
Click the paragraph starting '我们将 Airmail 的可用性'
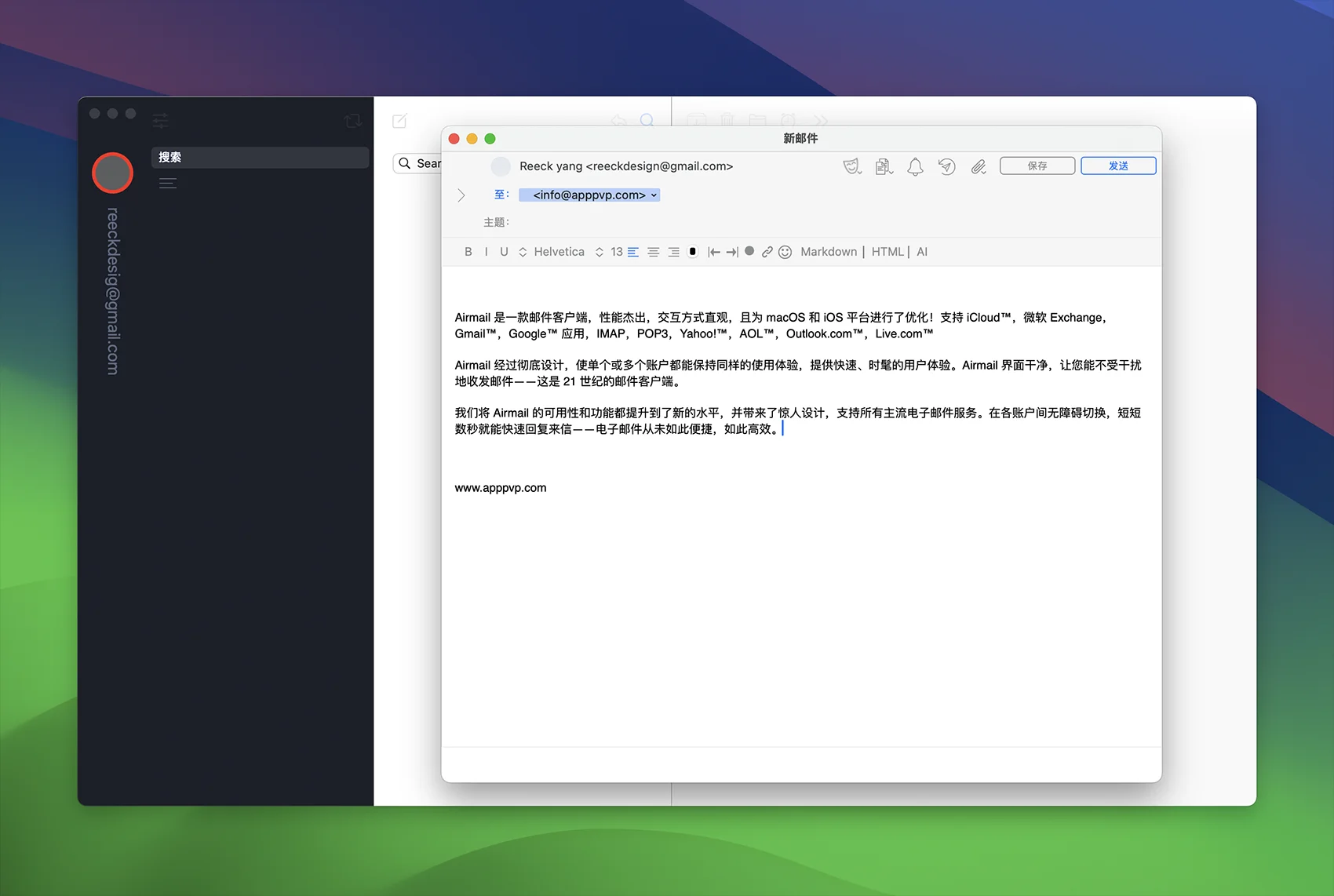[x=798, y=421]
